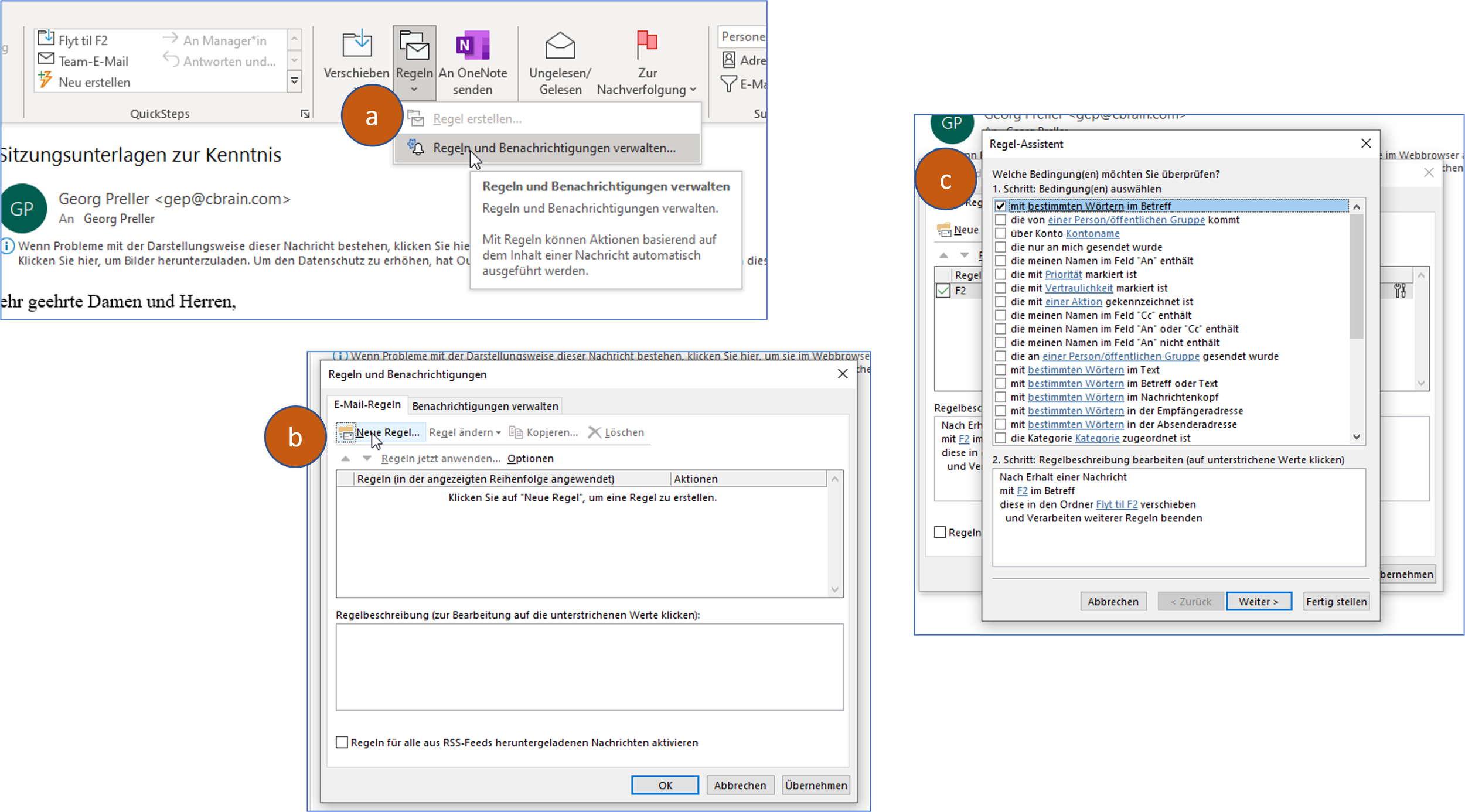The image size is (1465, 812).
Task: Uncheck mit bestimmten Wörtern im Betreff
Action: coord(1000,206)
